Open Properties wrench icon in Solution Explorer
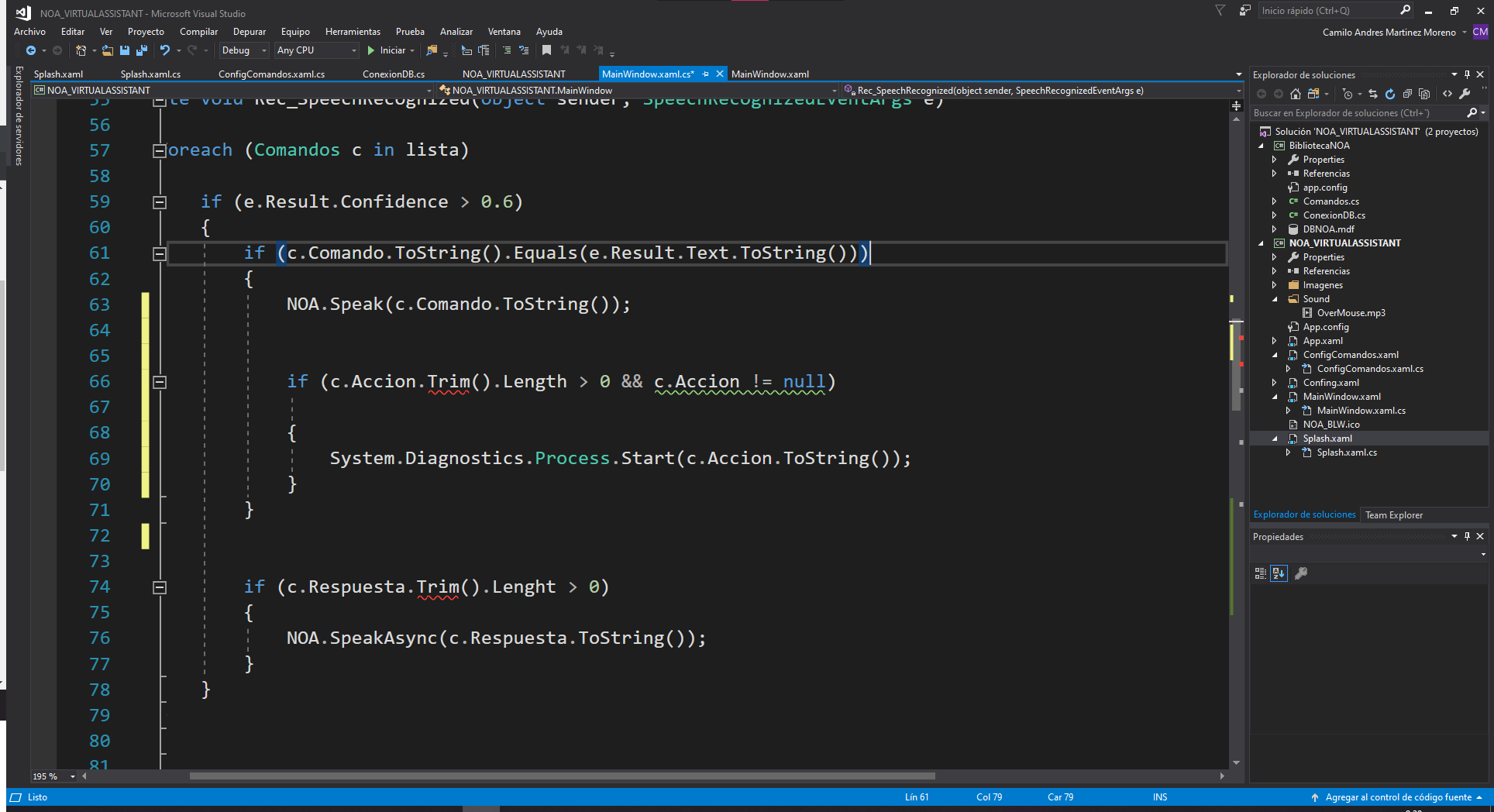This screenshot has height=812, width=1494. [1465, 94]
